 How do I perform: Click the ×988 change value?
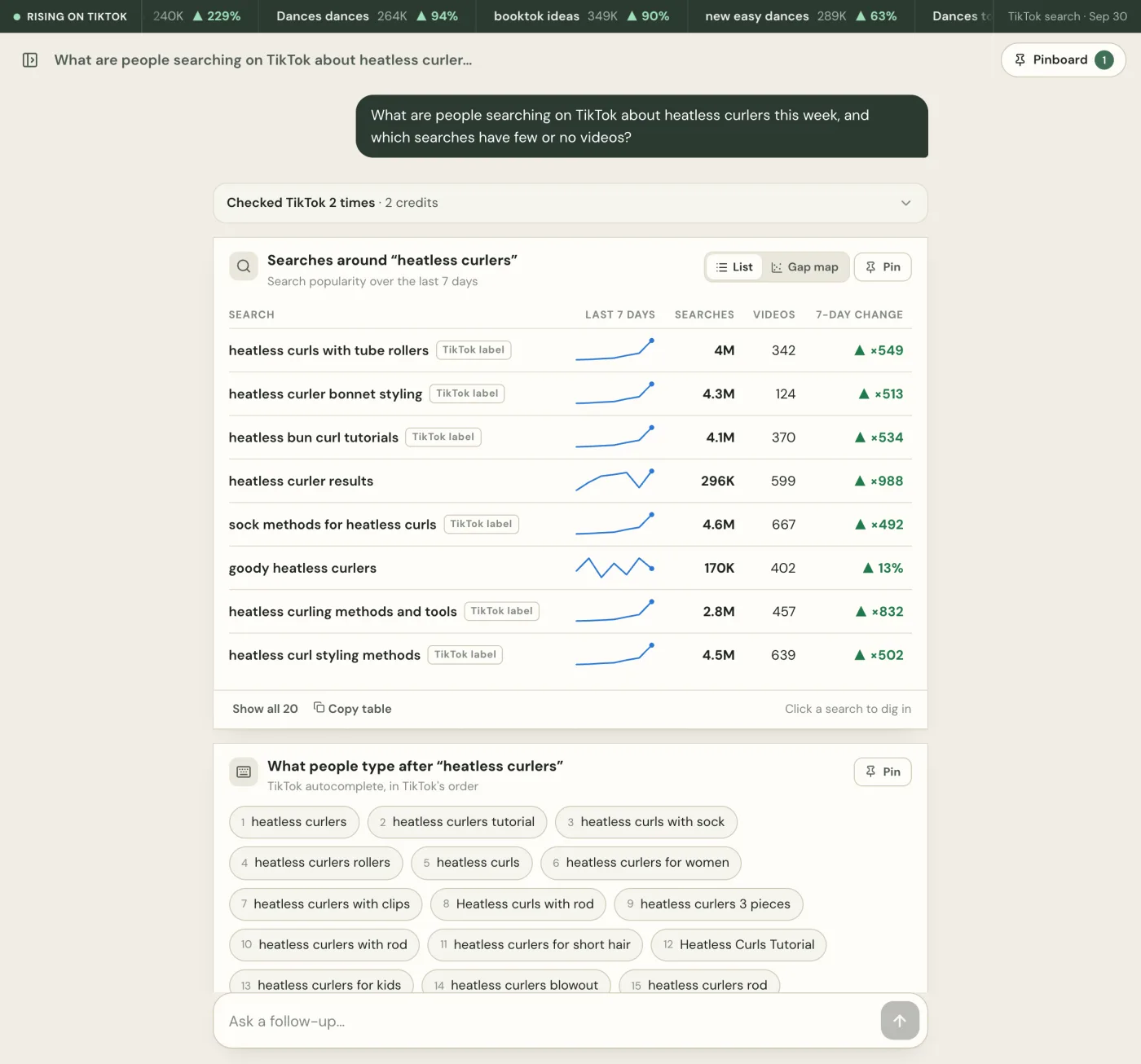point(879,481)
